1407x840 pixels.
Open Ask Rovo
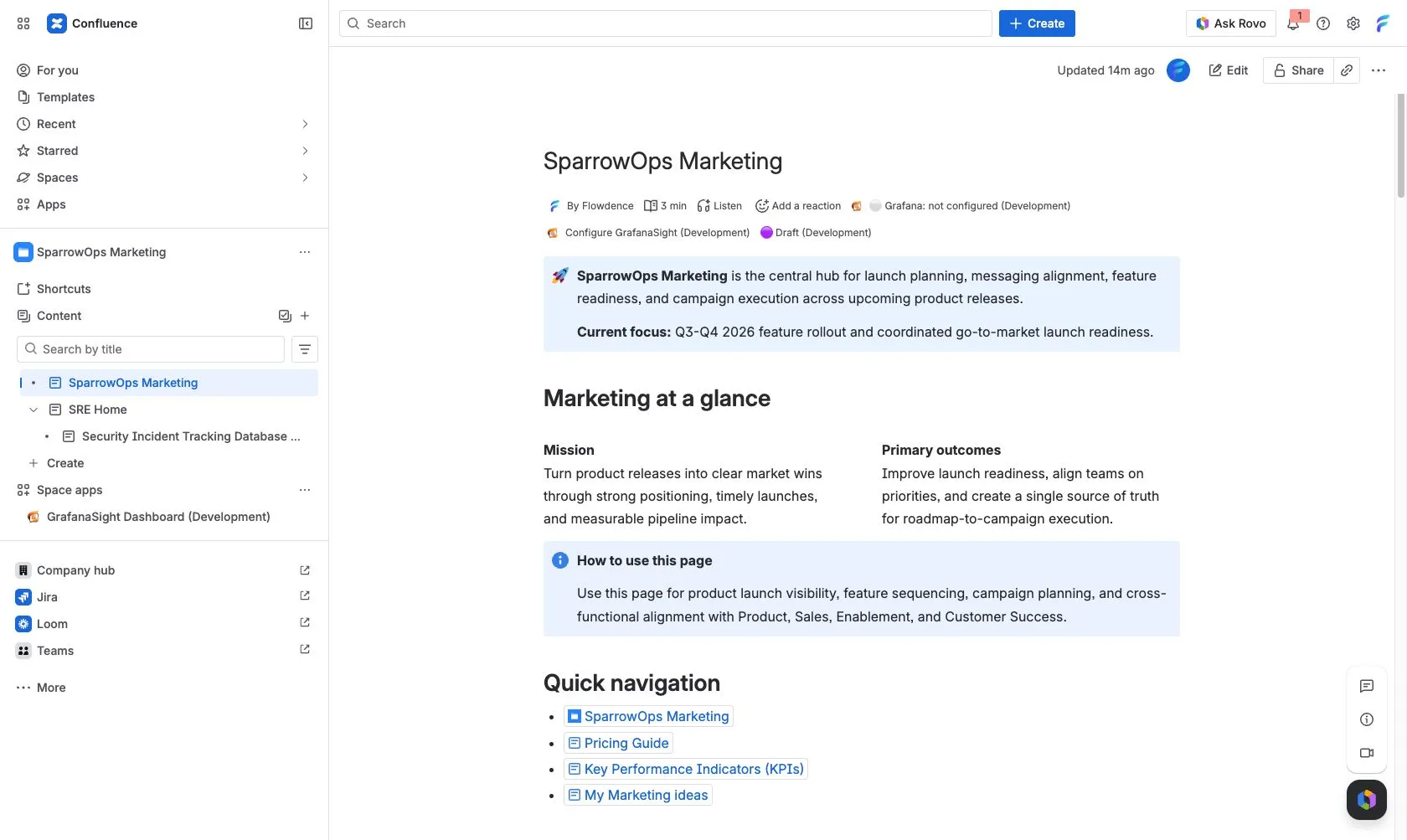[1231, 23]
